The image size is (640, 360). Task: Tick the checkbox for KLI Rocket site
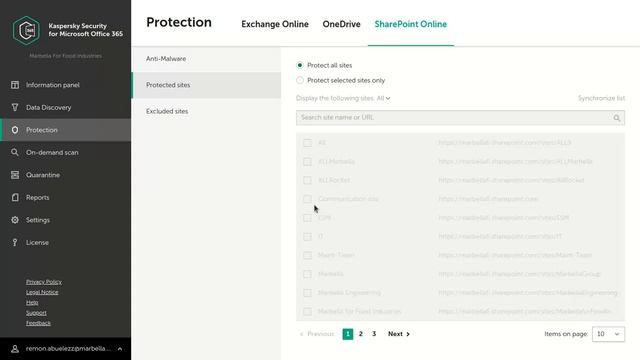tap(307, 180)
